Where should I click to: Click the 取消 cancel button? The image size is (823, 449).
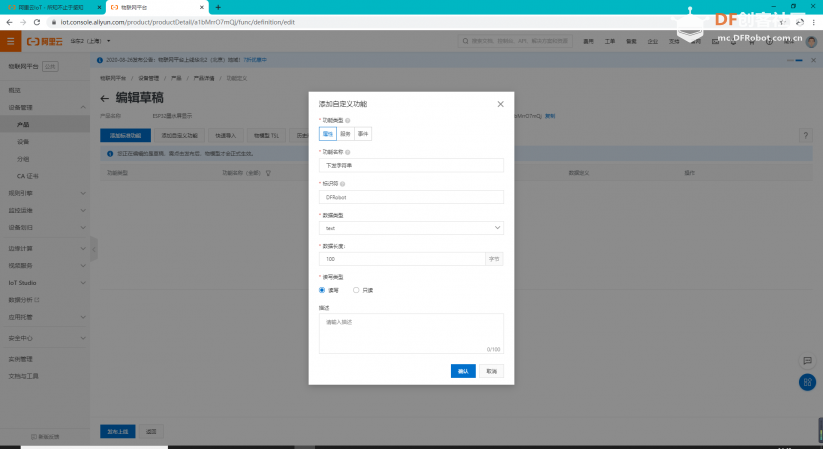pyautogui.click(x=491, y=371)
